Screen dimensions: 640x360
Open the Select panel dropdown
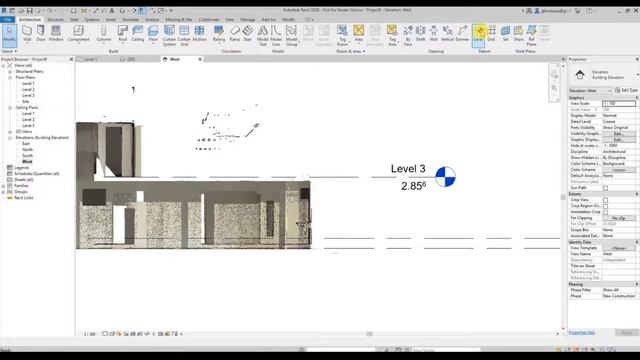9,51
